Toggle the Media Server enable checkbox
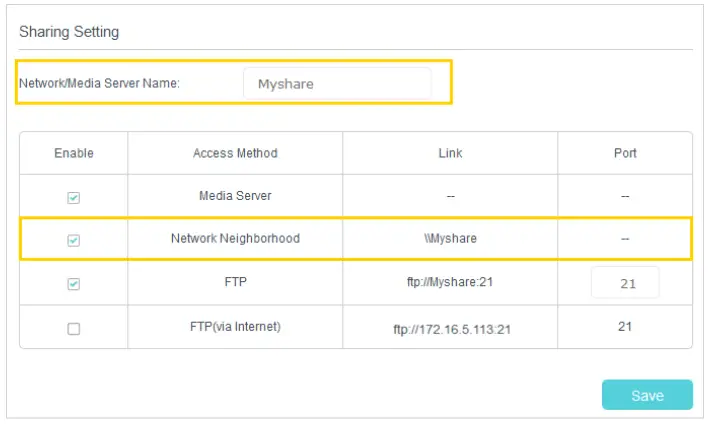This screenshot has height=424, width=711. pos(74,198)
